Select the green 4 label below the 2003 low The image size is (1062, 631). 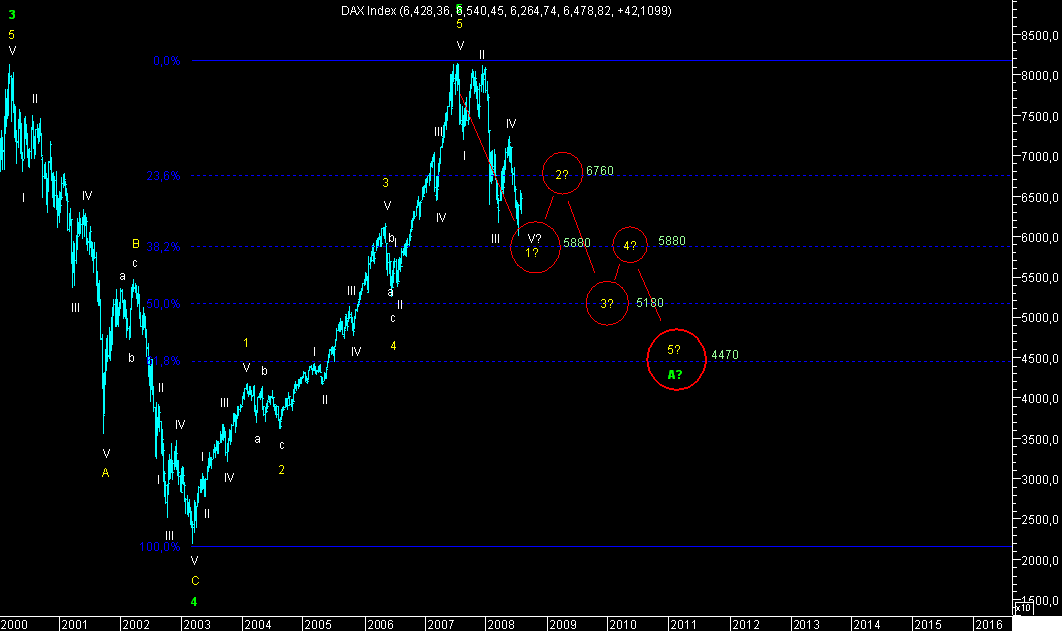pos(194,601)
